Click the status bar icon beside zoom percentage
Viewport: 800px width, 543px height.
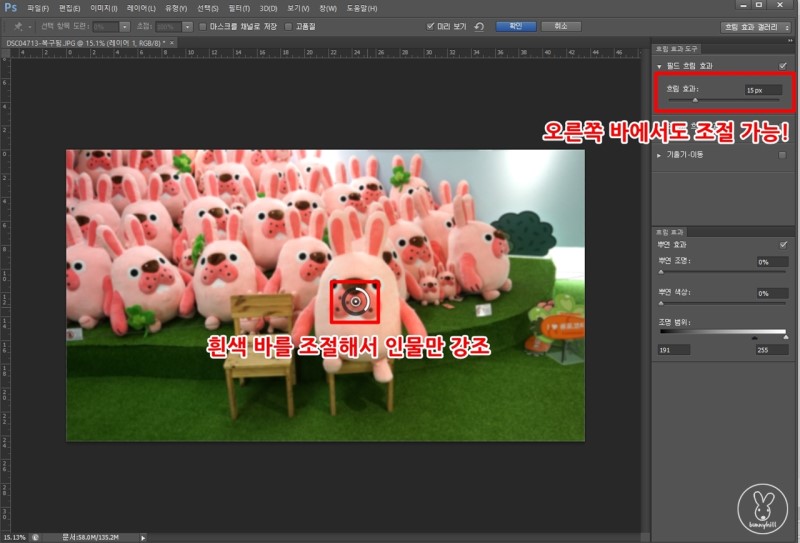tap(35, 537)
